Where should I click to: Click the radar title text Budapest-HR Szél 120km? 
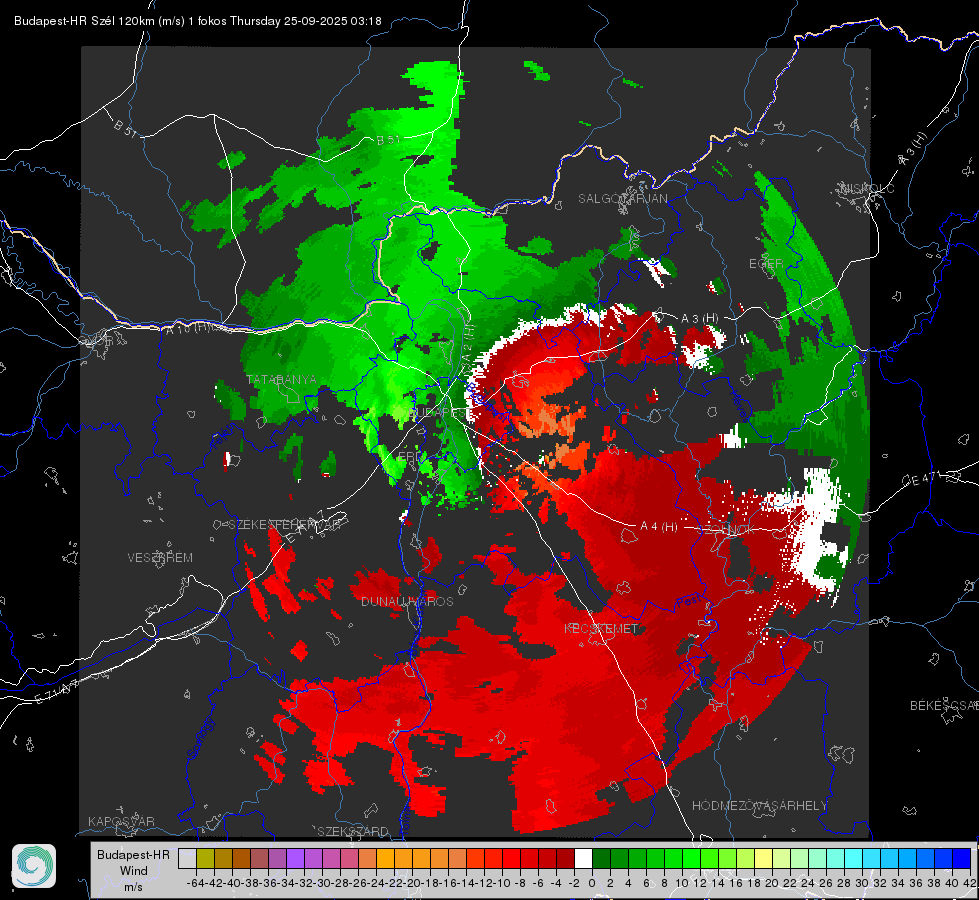(x=84, y=21)
